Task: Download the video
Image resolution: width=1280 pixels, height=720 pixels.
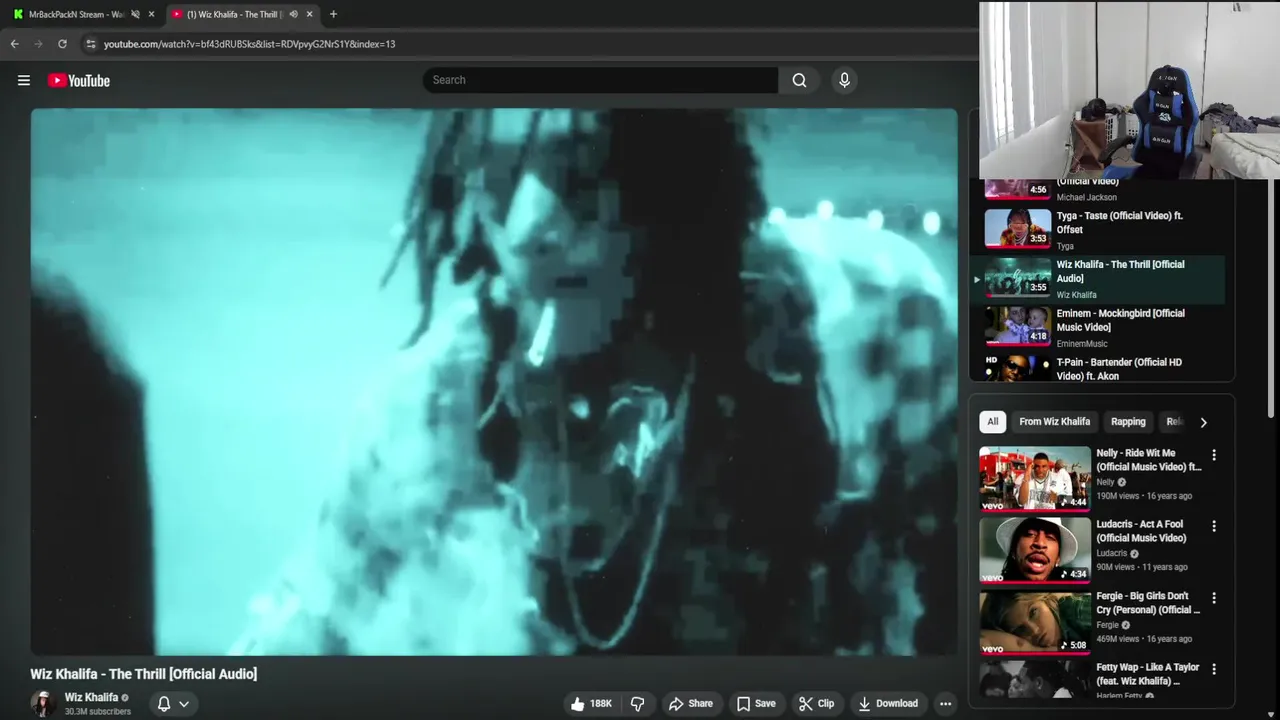Action: [x=888, y=704]
